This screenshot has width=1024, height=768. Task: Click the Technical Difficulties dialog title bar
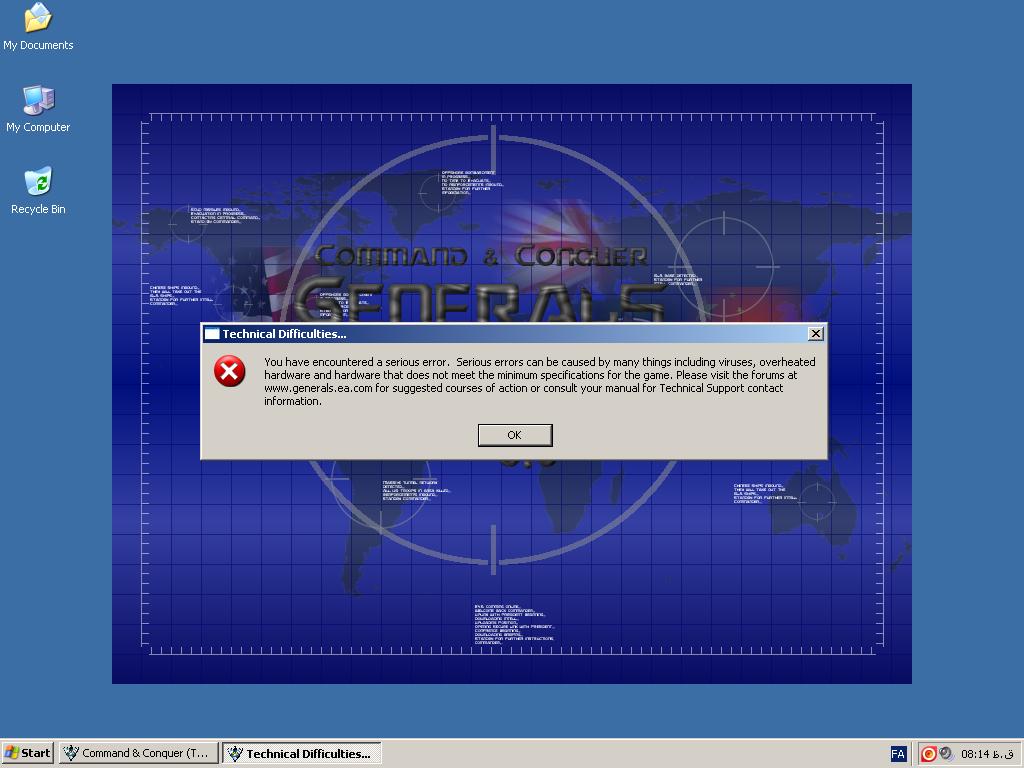point(500,334)
